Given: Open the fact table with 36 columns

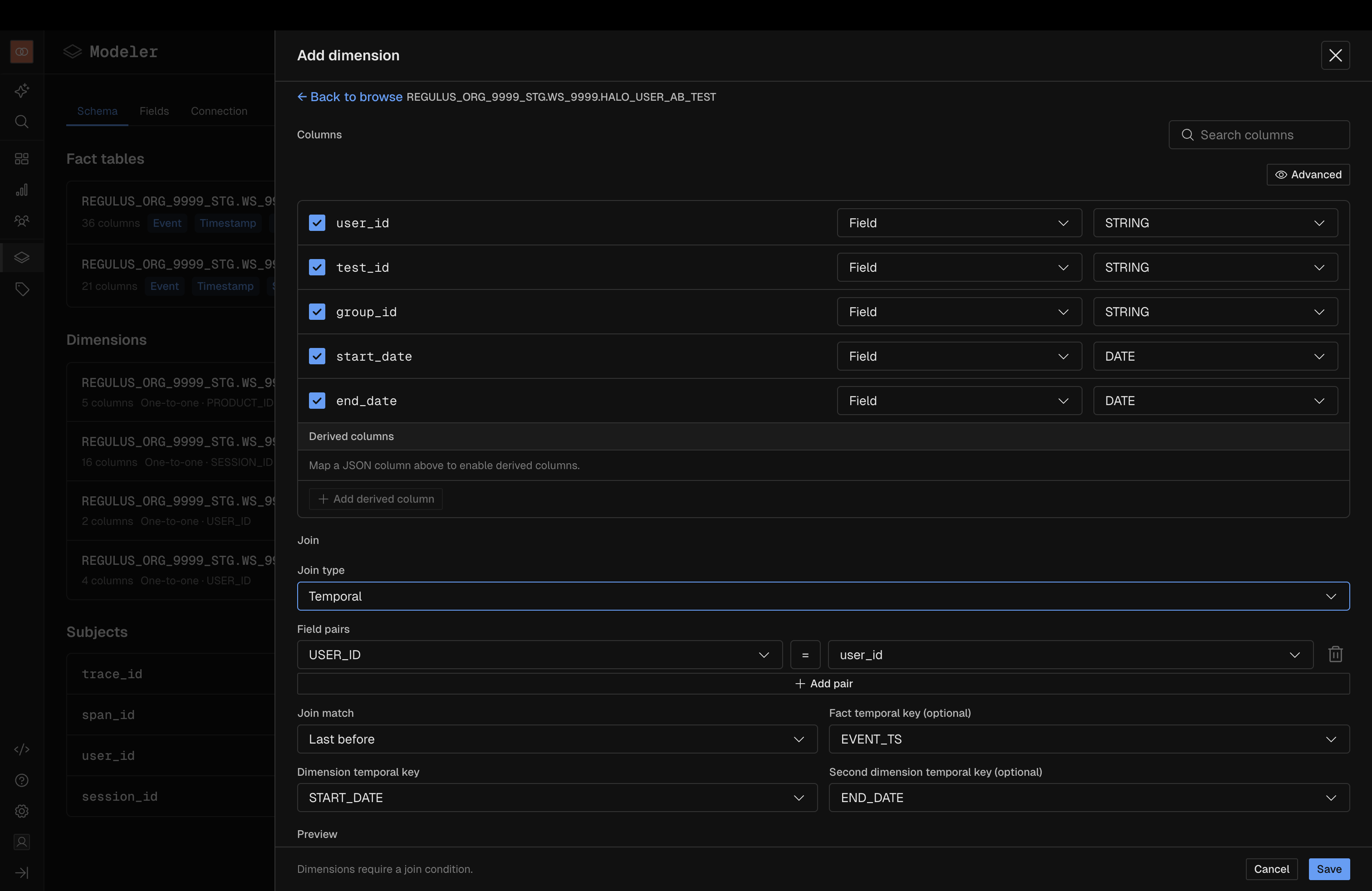Looking at the screenshot, I should 171,212.
